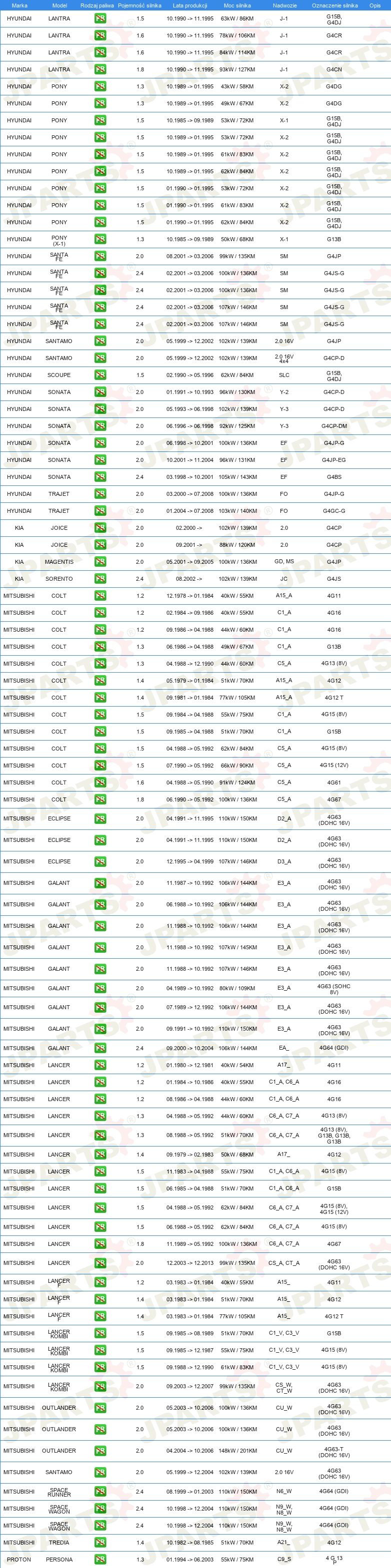Click fuel icon in Lancer Kombi 61kW row
The image size is (391, 1568).
tap(100, 1367)
